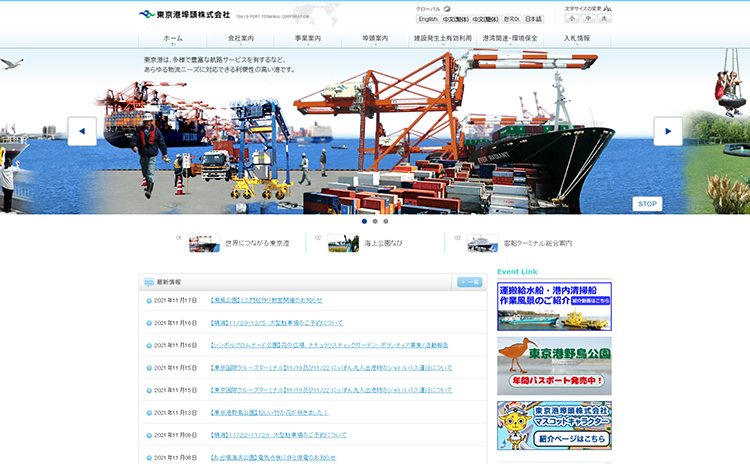Image resolution: width=750 pixels, height=464 pixels.
Task: Expand the 会社案内 navigation menu
Action: coord(241,39)
